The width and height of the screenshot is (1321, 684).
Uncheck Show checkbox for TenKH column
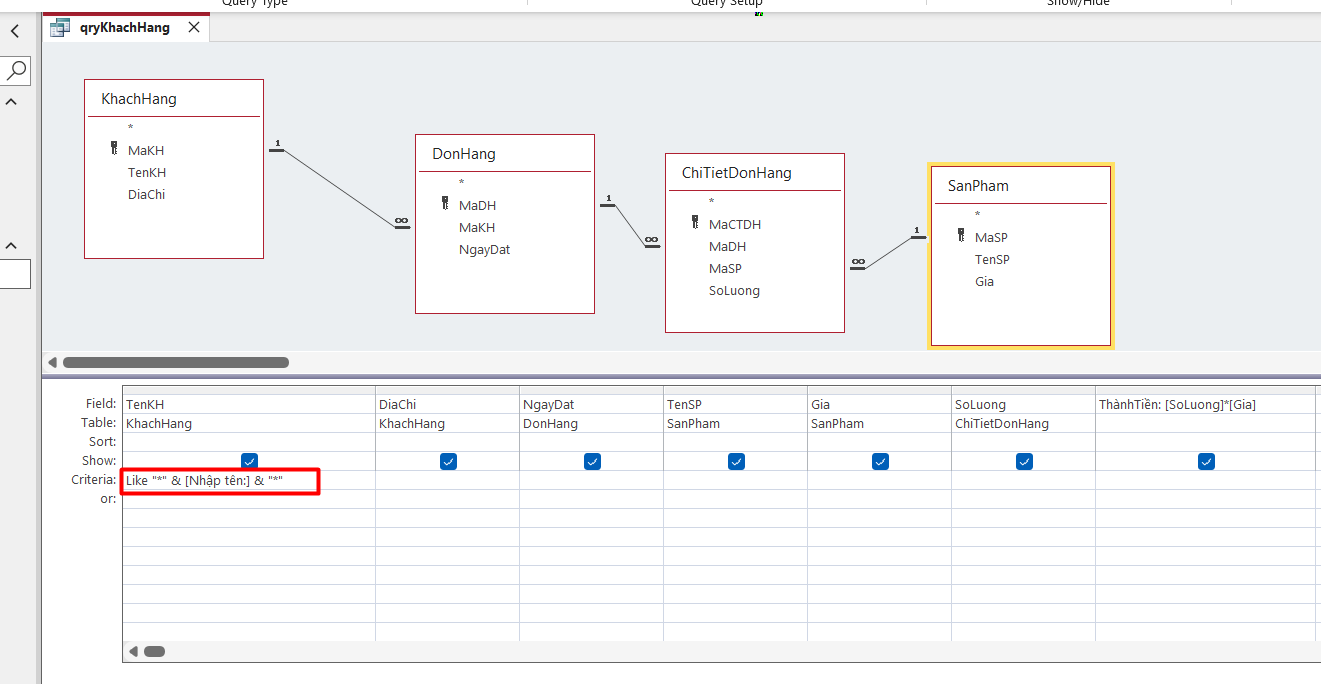click(249, 461)
